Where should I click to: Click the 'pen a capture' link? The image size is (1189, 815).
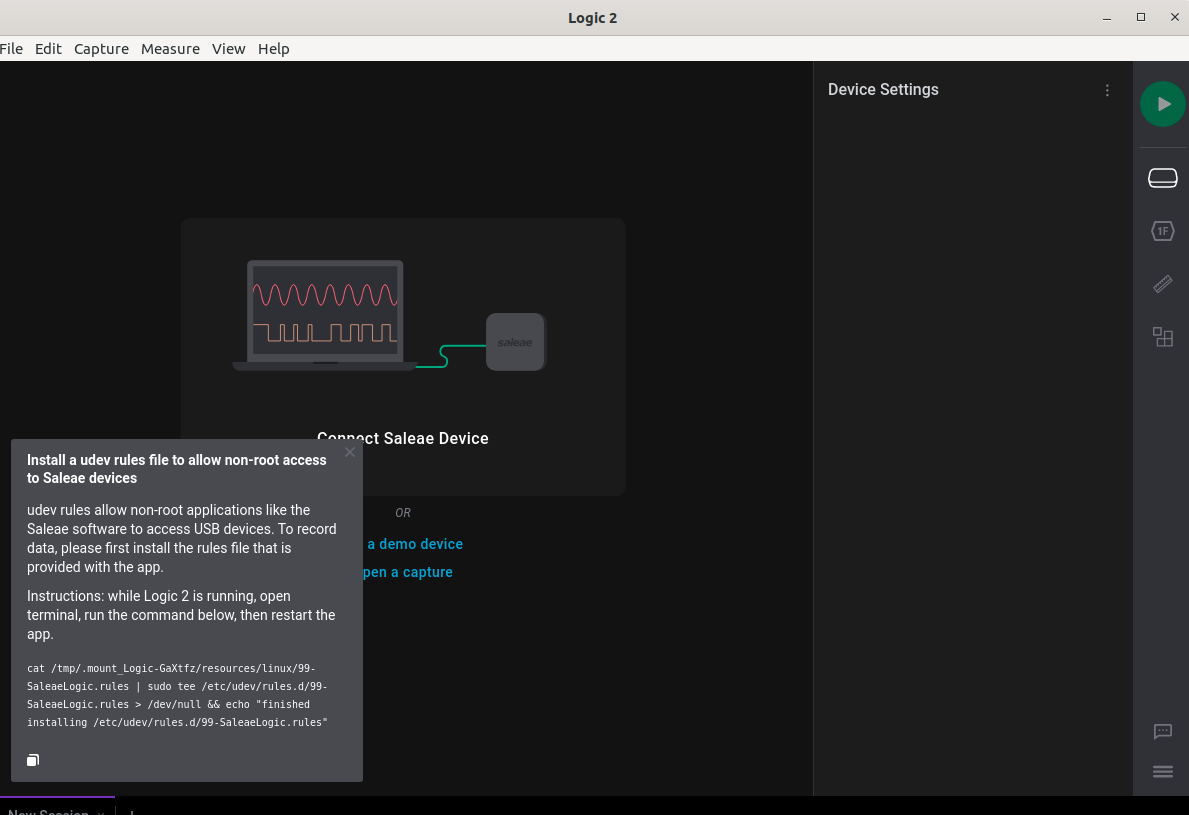point(408,572)
